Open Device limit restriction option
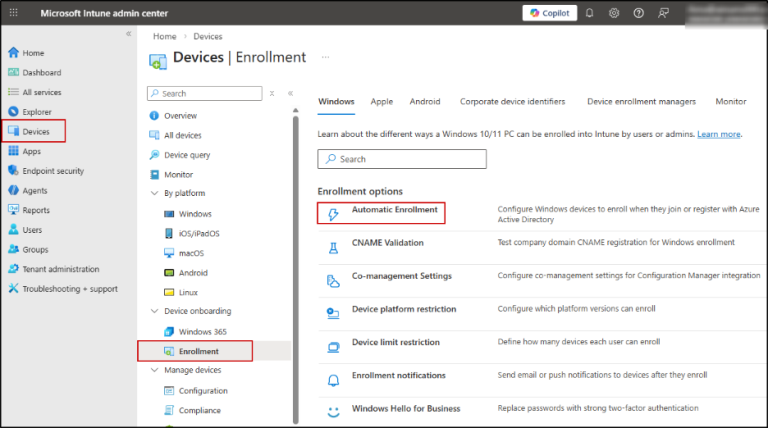Screen dimensions: 768x428 tap(395, 342)
